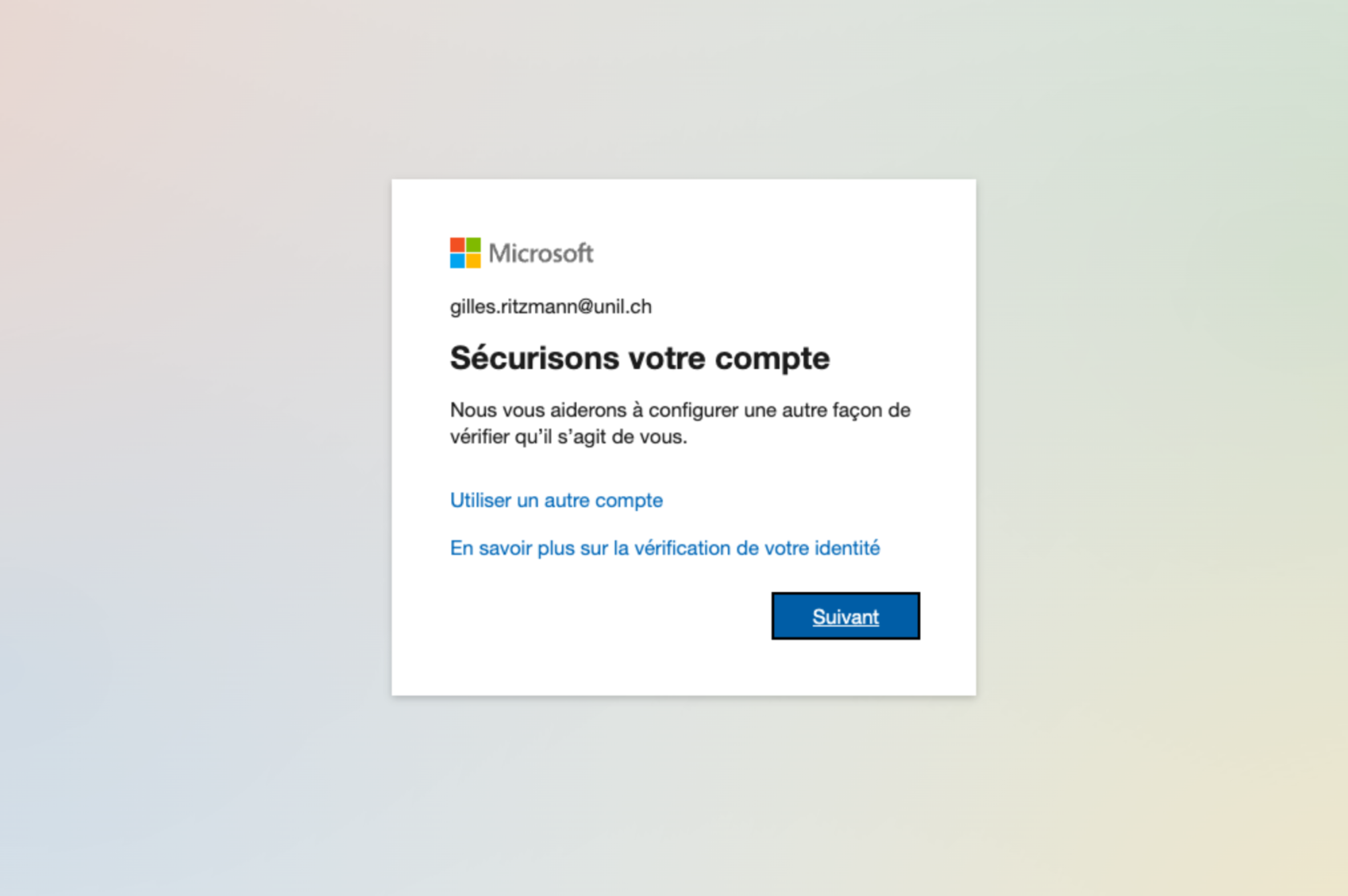1348x896 pixels.
Task: Click the red square of Microsoft logo
Action: 457,245
